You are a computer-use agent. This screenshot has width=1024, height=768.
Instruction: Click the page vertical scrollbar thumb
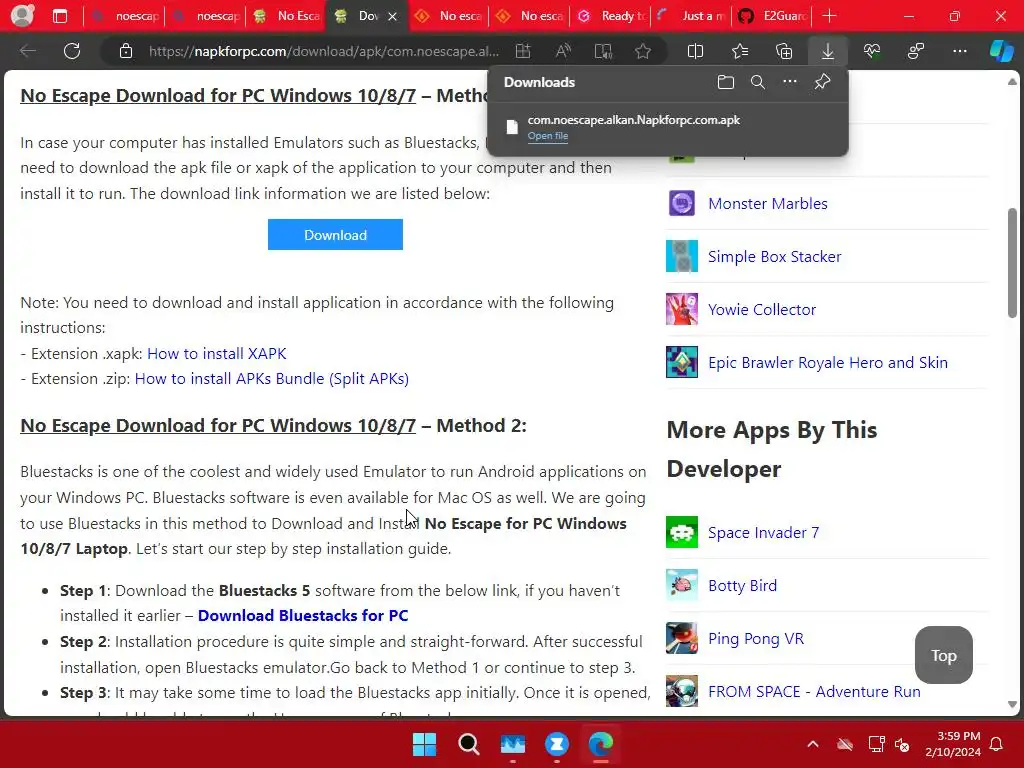point(1012,263)
